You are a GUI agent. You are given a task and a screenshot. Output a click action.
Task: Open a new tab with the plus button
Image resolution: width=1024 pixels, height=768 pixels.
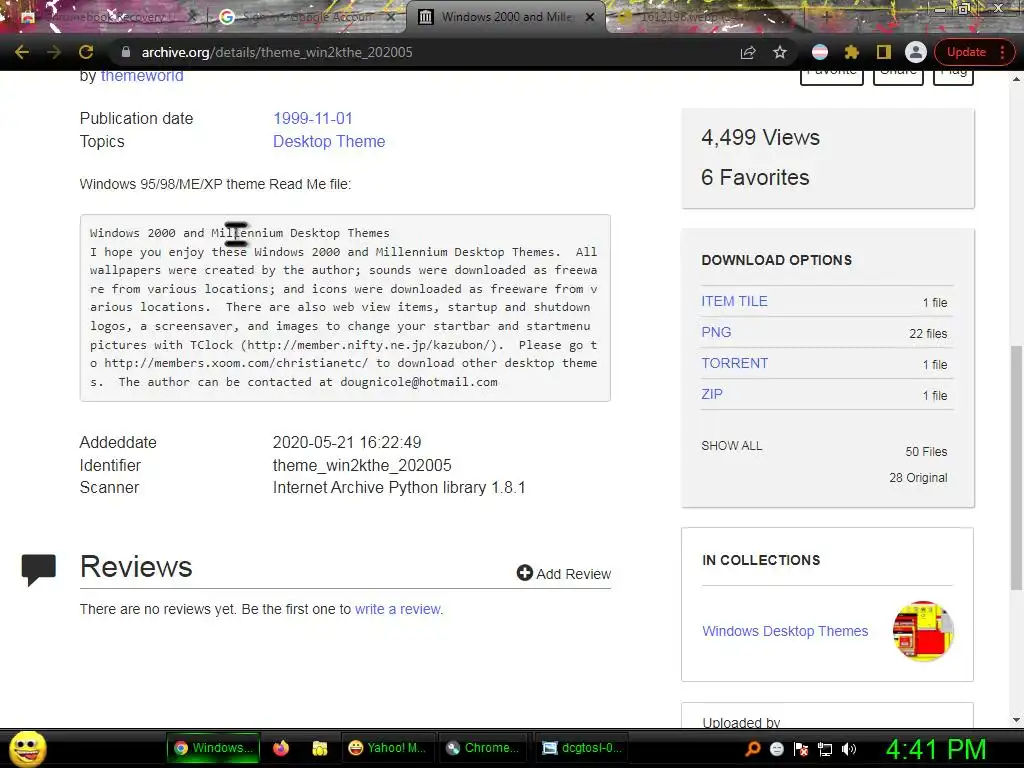point(826,17)
